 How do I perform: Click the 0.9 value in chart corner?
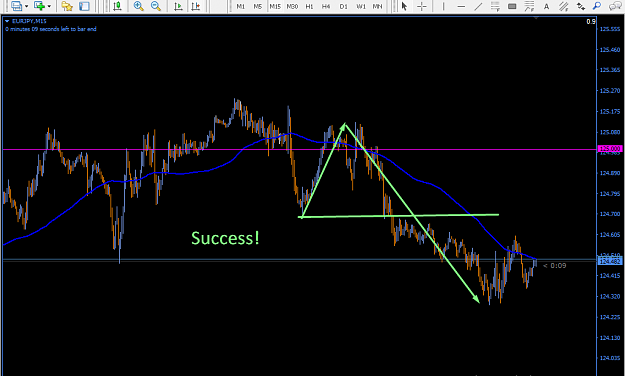click(591, 22)
